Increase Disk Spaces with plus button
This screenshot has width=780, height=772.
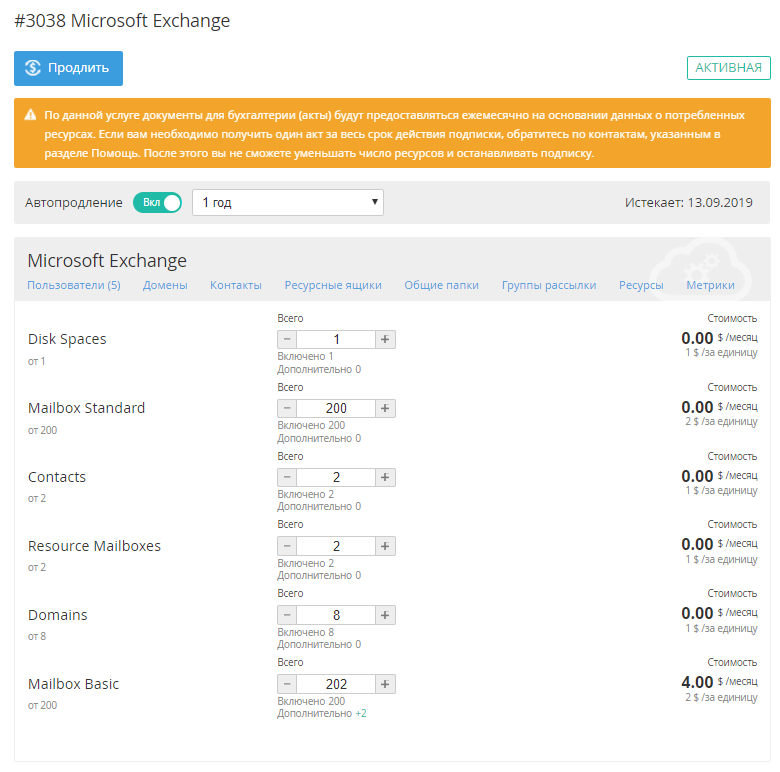tap(386, 339)
